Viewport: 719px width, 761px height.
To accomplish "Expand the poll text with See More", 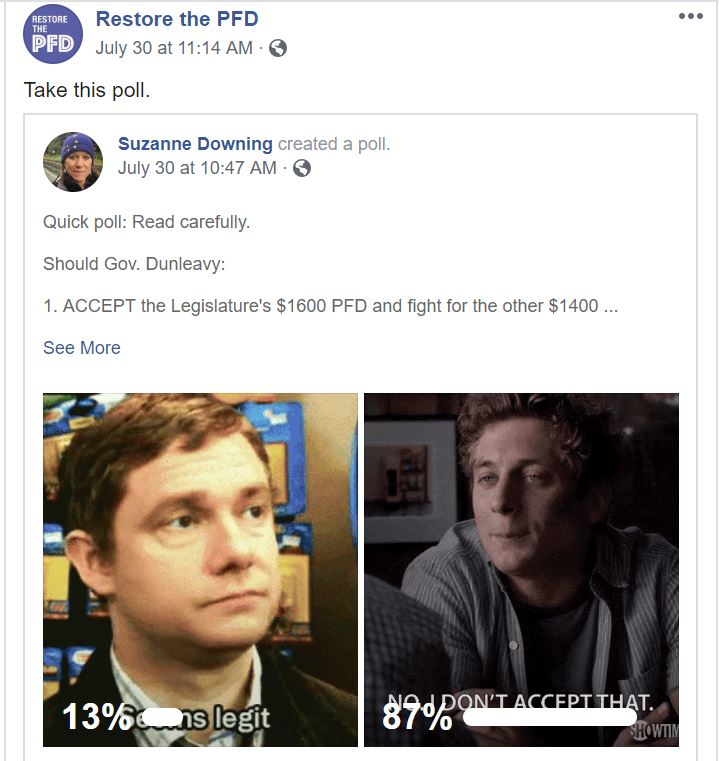I will pyautogui.click(x=82, y=347).
